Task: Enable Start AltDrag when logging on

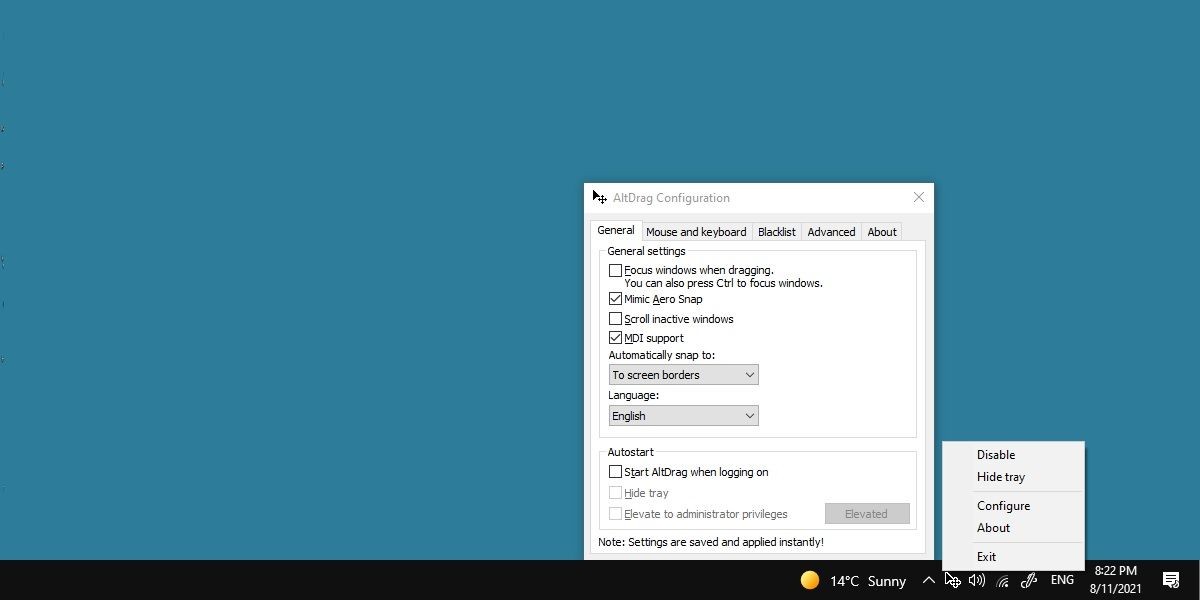Action: (615, 472)
